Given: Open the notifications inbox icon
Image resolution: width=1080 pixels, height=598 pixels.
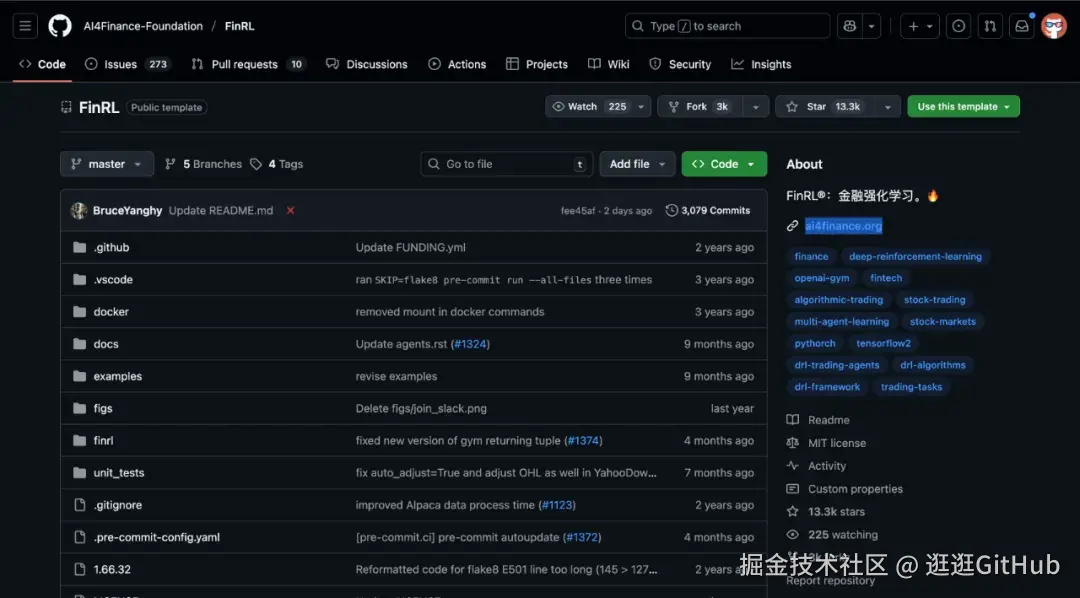Looking at the screenshot, I should point(1022,26).
